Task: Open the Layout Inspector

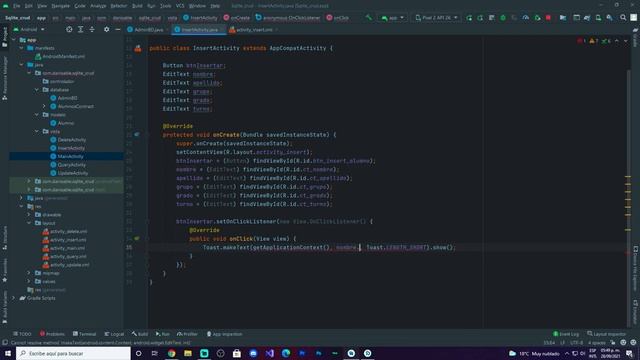Action: (x=606, y=334)
